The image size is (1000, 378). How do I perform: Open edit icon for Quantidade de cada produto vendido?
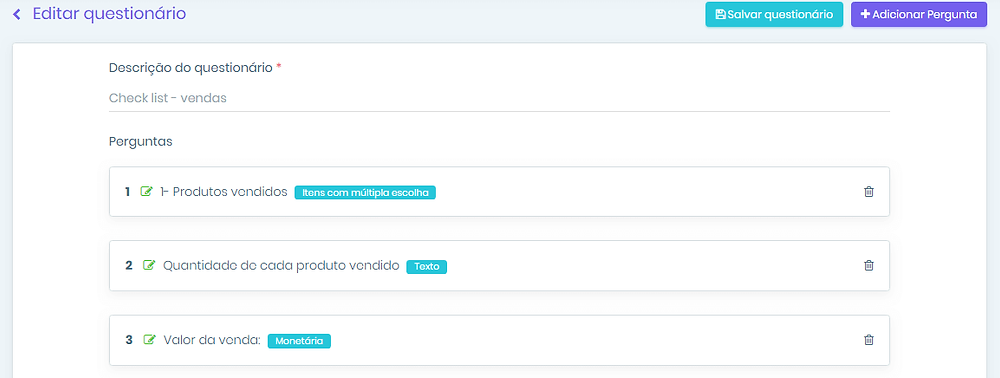[149, 265]
